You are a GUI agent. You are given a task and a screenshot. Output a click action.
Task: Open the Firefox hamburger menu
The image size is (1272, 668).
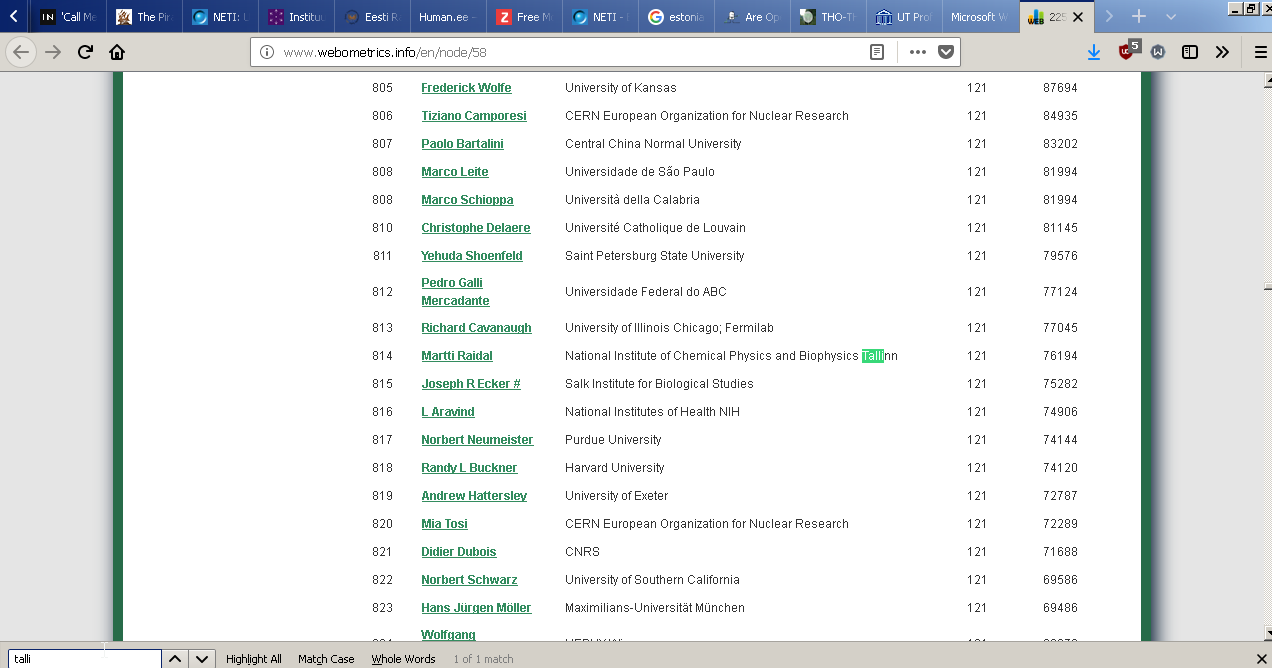tap(1260, 52)
